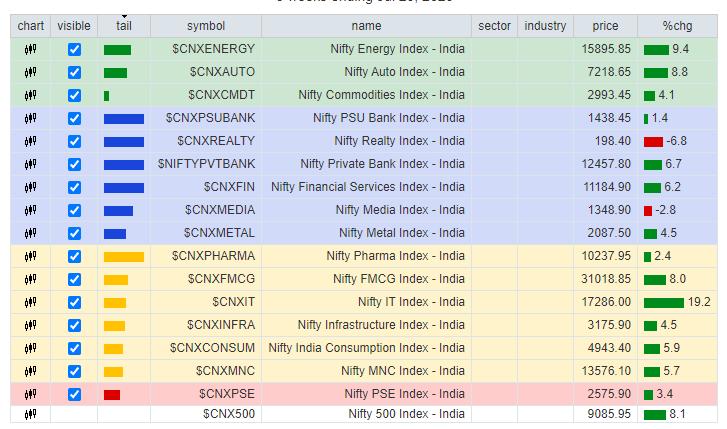Sort by the price column header
The width and height of the screenshot is (727, 429).
pyautogui.click(x=604, y=26)
